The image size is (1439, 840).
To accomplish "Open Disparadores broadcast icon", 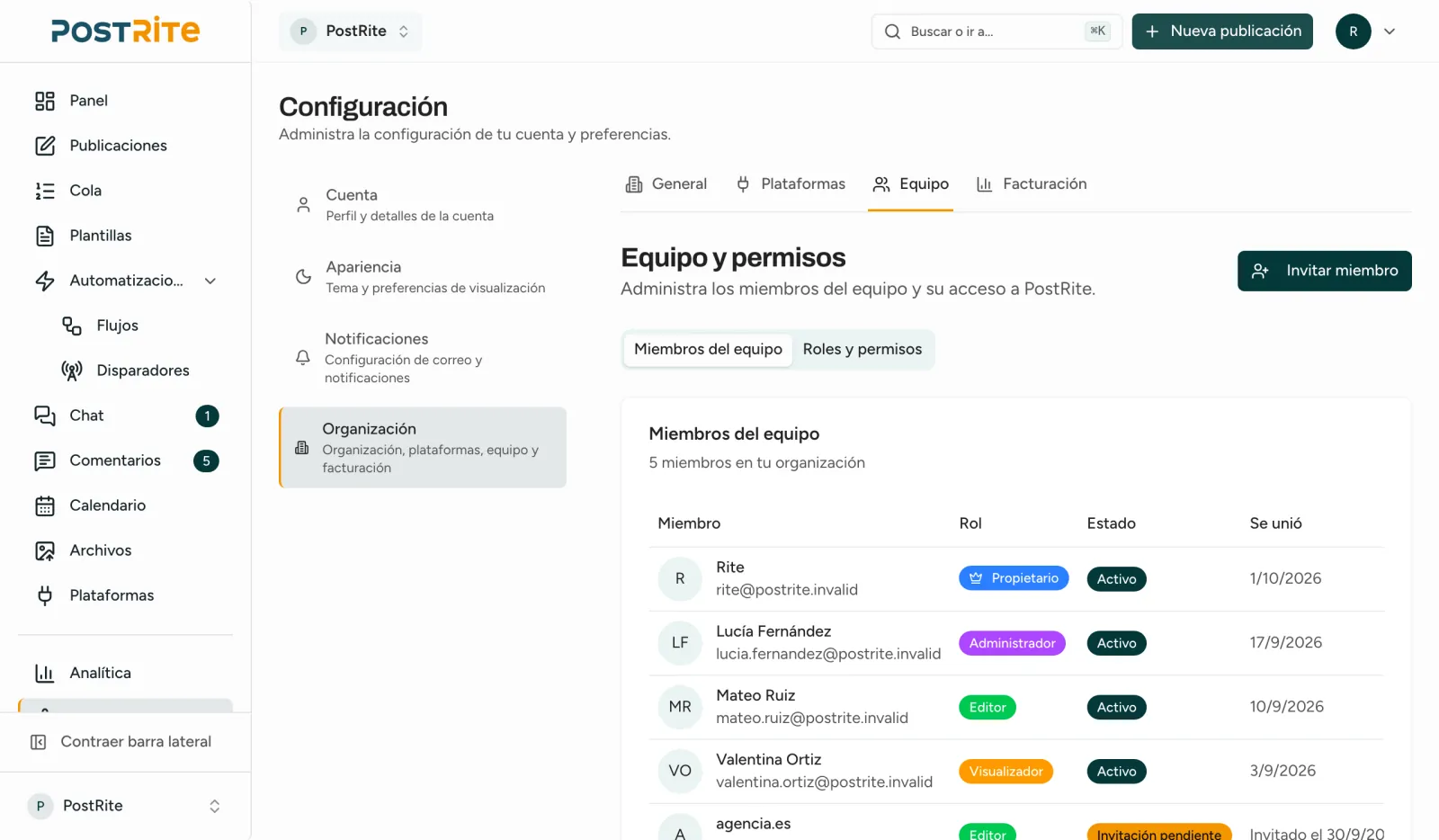I will click(72, 371).
